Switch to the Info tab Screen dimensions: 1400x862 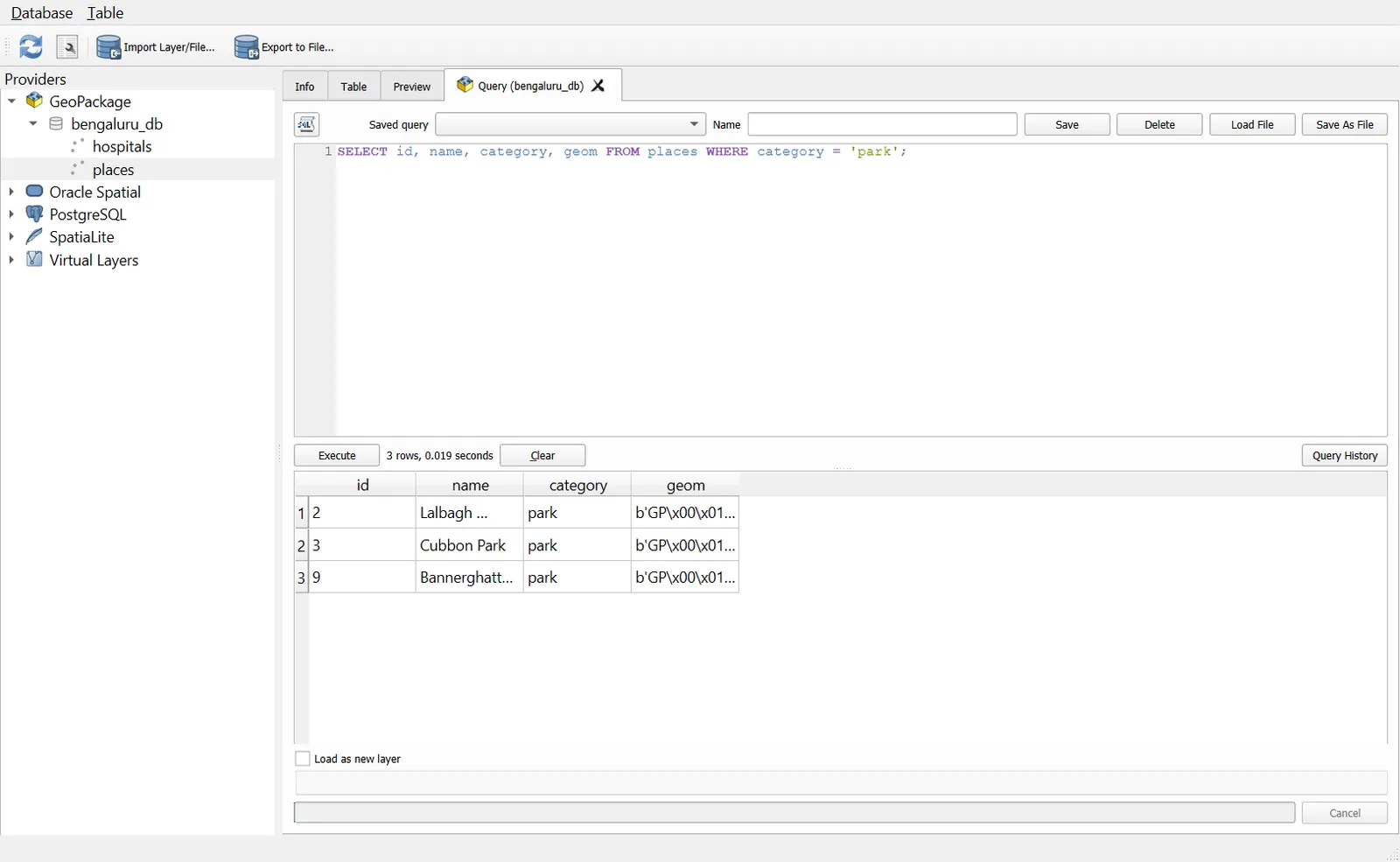(304, 87)
